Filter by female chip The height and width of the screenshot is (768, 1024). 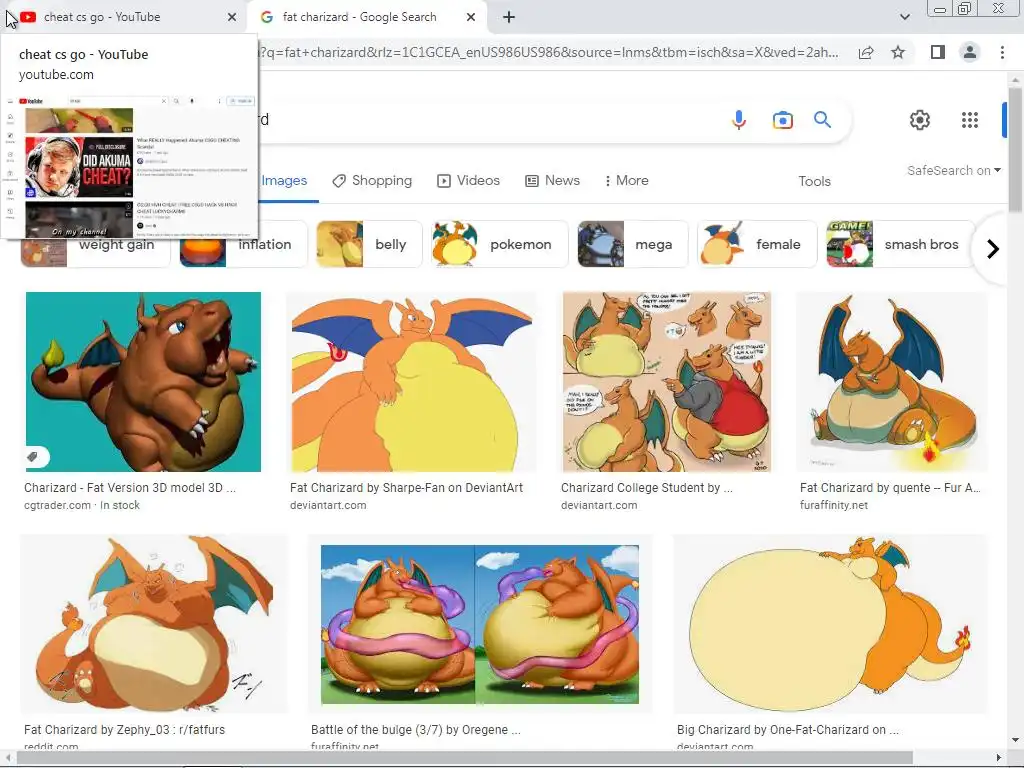(x=757, y=244)
